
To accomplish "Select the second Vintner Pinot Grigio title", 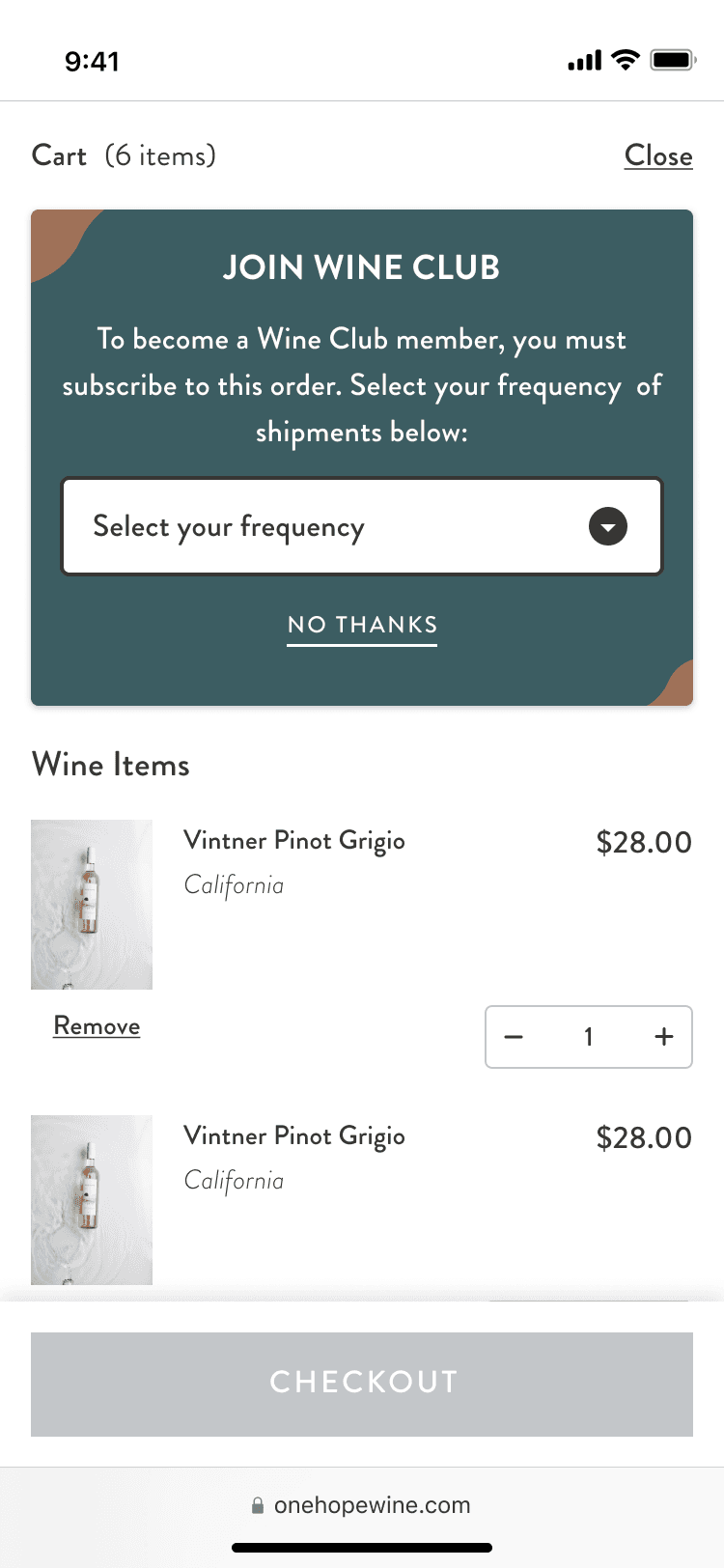I will [294, 1135].
